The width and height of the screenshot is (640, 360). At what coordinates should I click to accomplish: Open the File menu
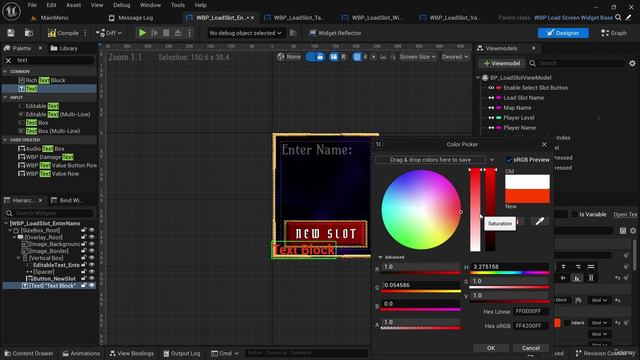click(32, 5)
